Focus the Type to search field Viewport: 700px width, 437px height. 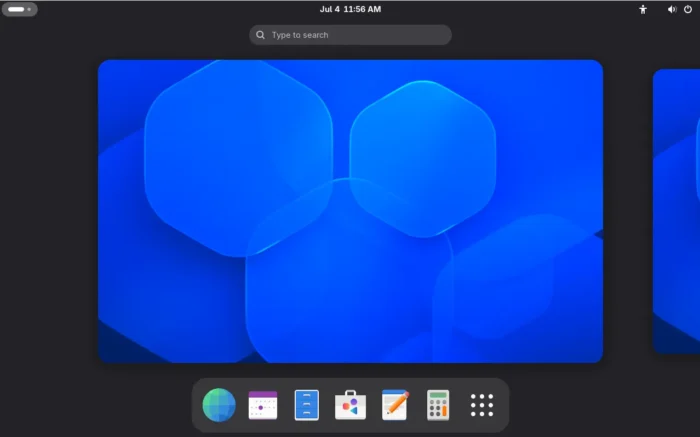coord(350,35)
